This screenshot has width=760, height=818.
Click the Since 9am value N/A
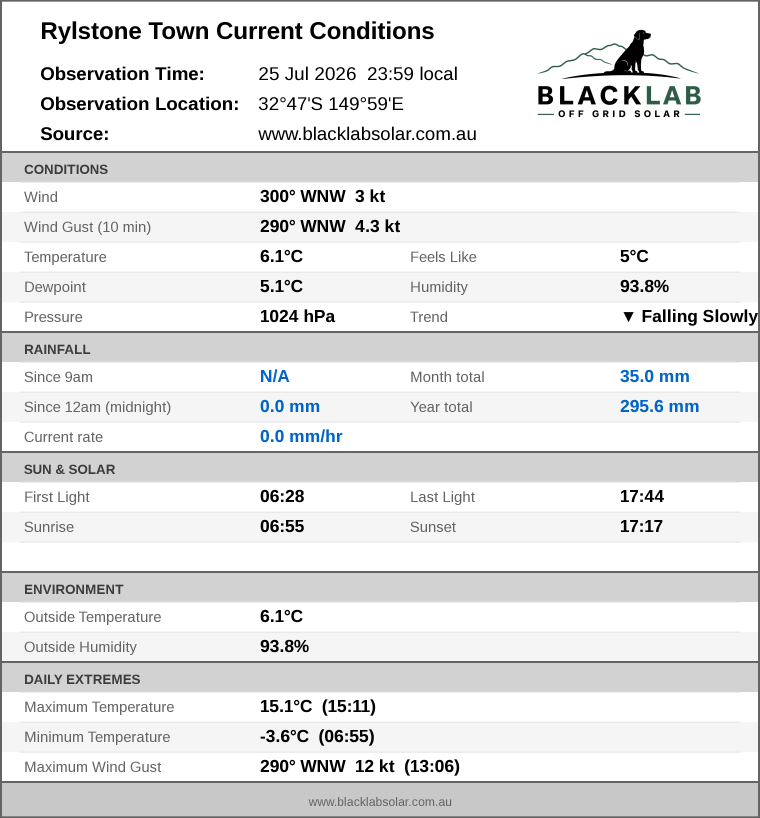click(274, 376)
